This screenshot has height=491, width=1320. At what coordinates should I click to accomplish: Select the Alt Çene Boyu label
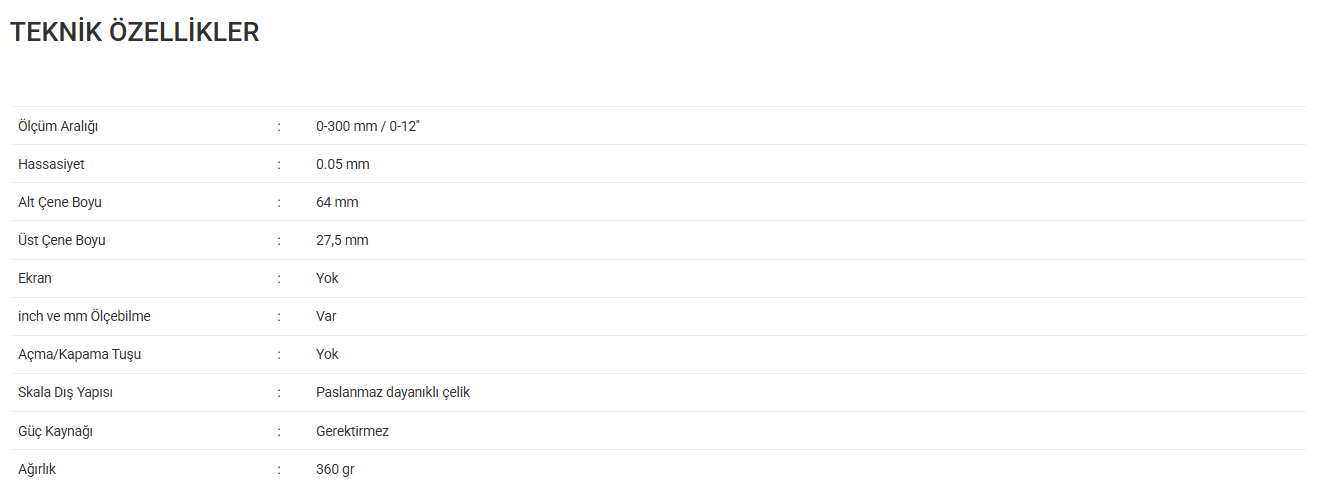tap(60, 203)
